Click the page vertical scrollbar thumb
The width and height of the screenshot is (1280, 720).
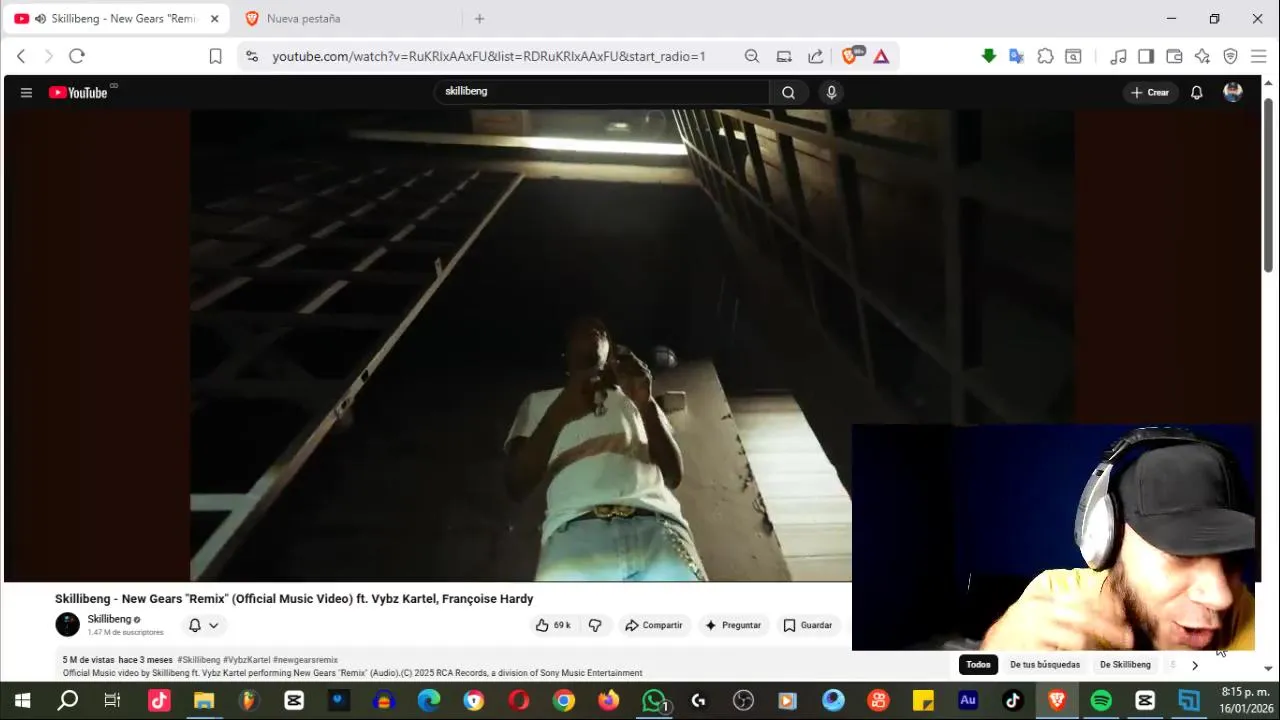pyautogui.click(x=1268, y=185)
